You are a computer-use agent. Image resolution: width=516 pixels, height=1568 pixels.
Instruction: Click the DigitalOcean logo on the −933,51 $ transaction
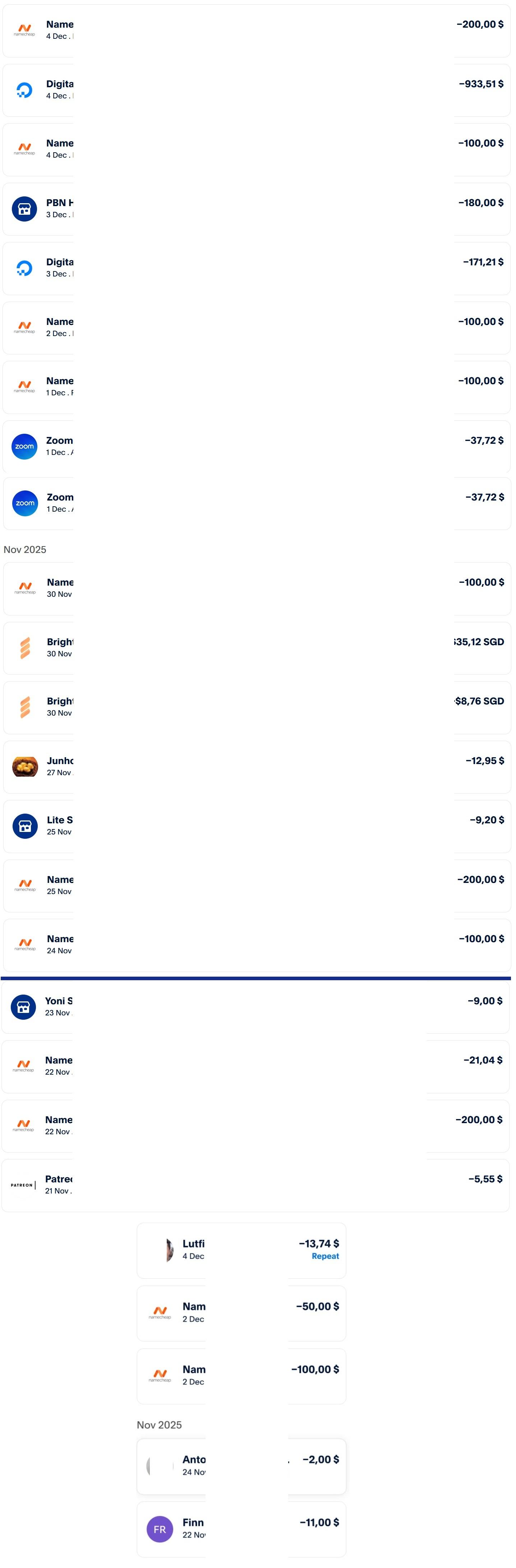click(24, 90)
